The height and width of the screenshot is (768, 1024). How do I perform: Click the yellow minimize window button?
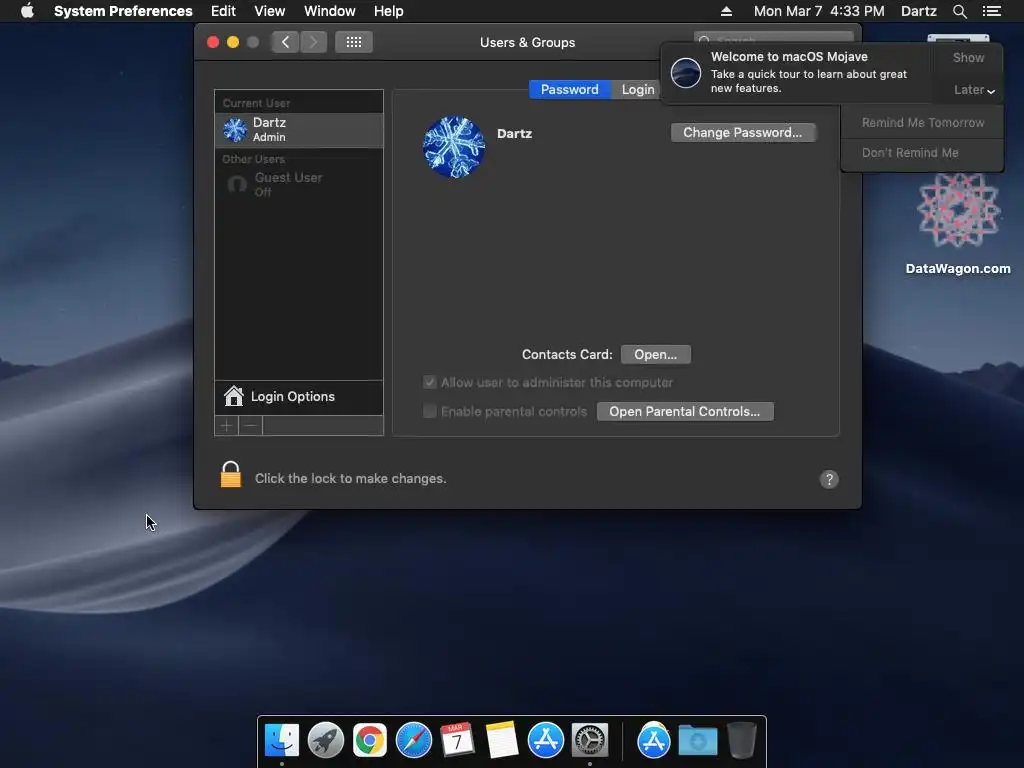[232, 42]
